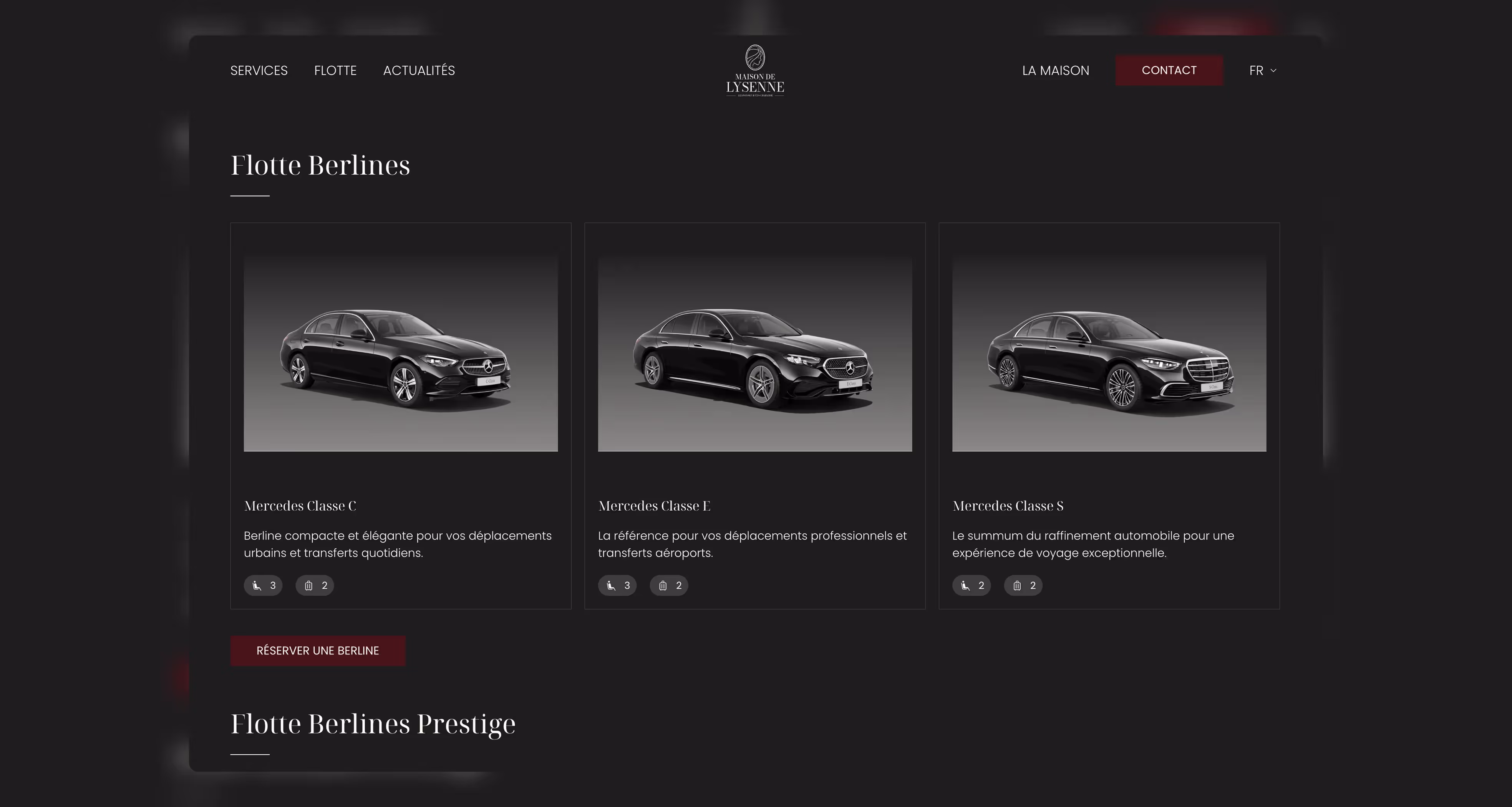Screen dimensions: 1512x807
Task: Click luggage icon on Classe E card
Action: pyautogui.click(x=663, y=586)
